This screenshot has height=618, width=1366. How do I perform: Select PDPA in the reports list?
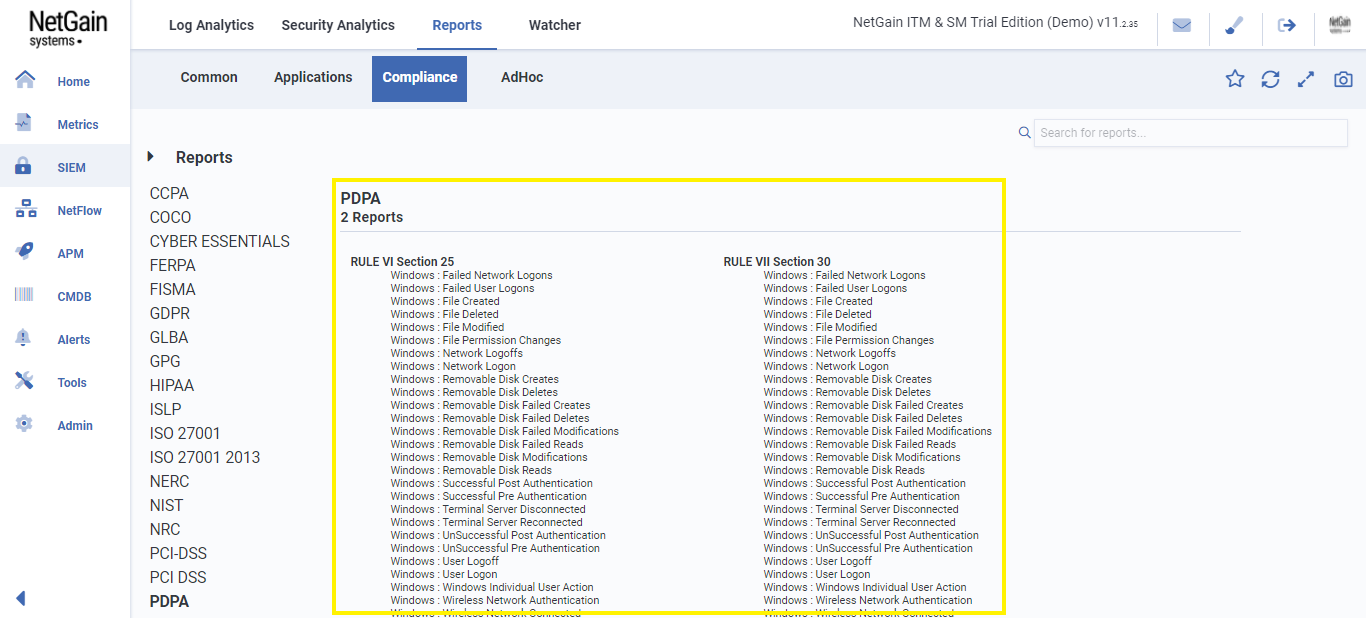169,601
